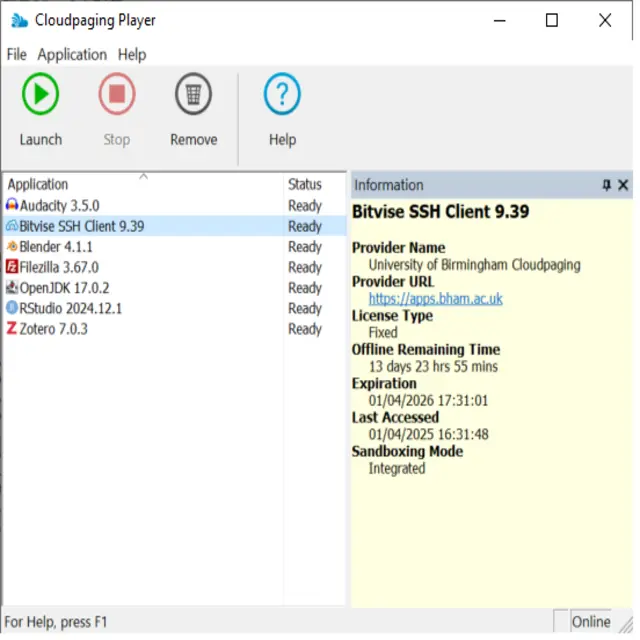
Task: Select the Blender 4.1.1 application icon
Action: [x=12, y=246]
